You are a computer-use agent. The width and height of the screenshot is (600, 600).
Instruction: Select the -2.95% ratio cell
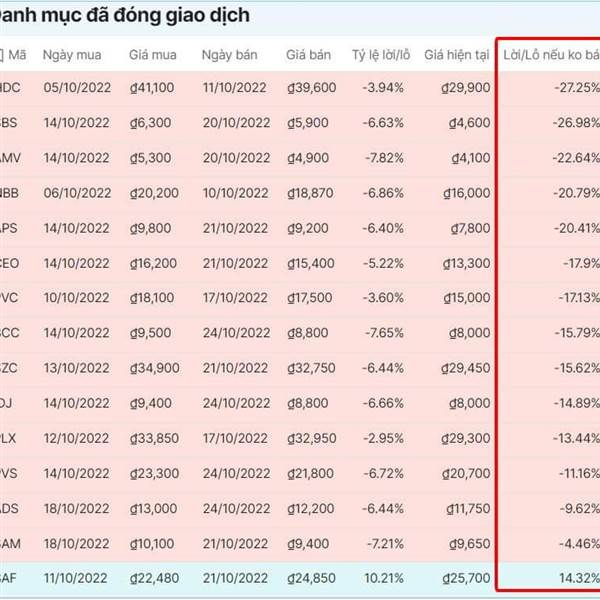383,438
